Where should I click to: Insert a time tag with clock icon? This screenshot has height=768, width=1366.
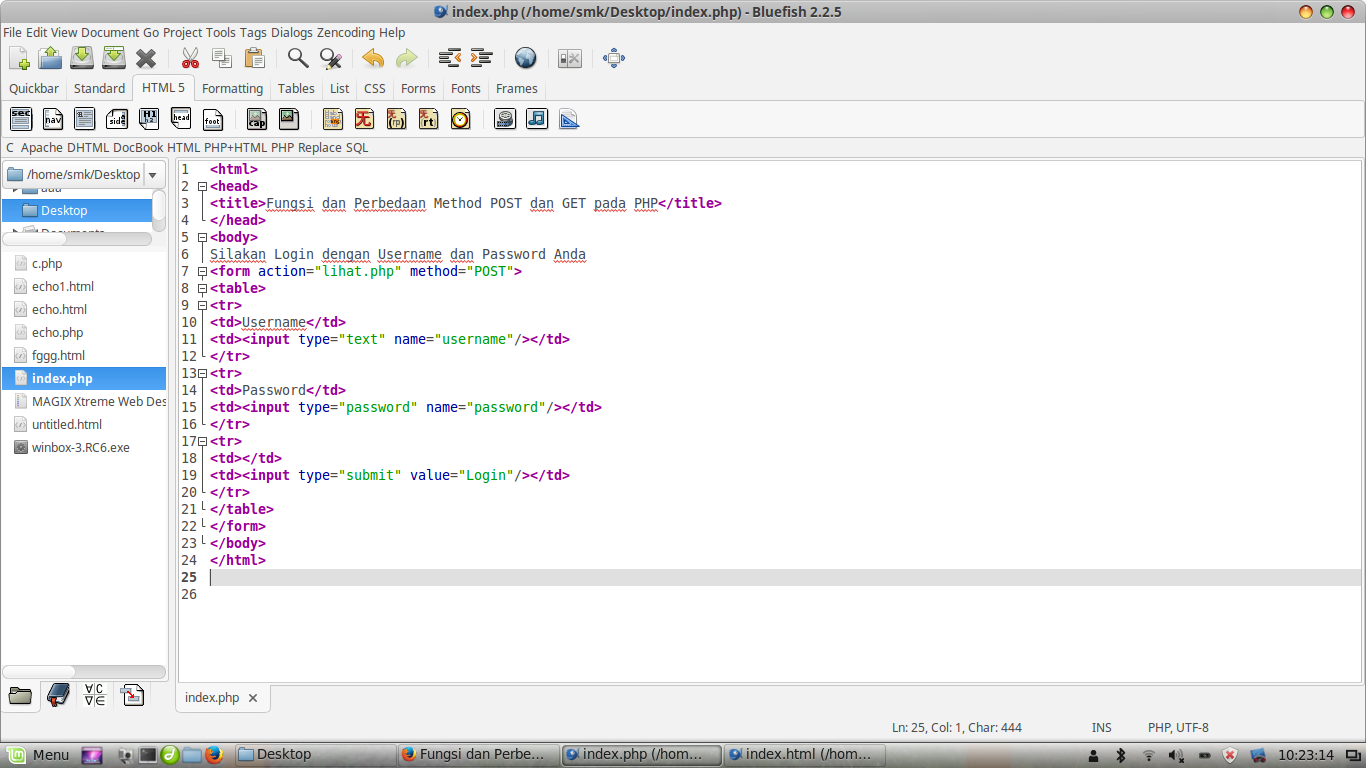click(460, 119)
